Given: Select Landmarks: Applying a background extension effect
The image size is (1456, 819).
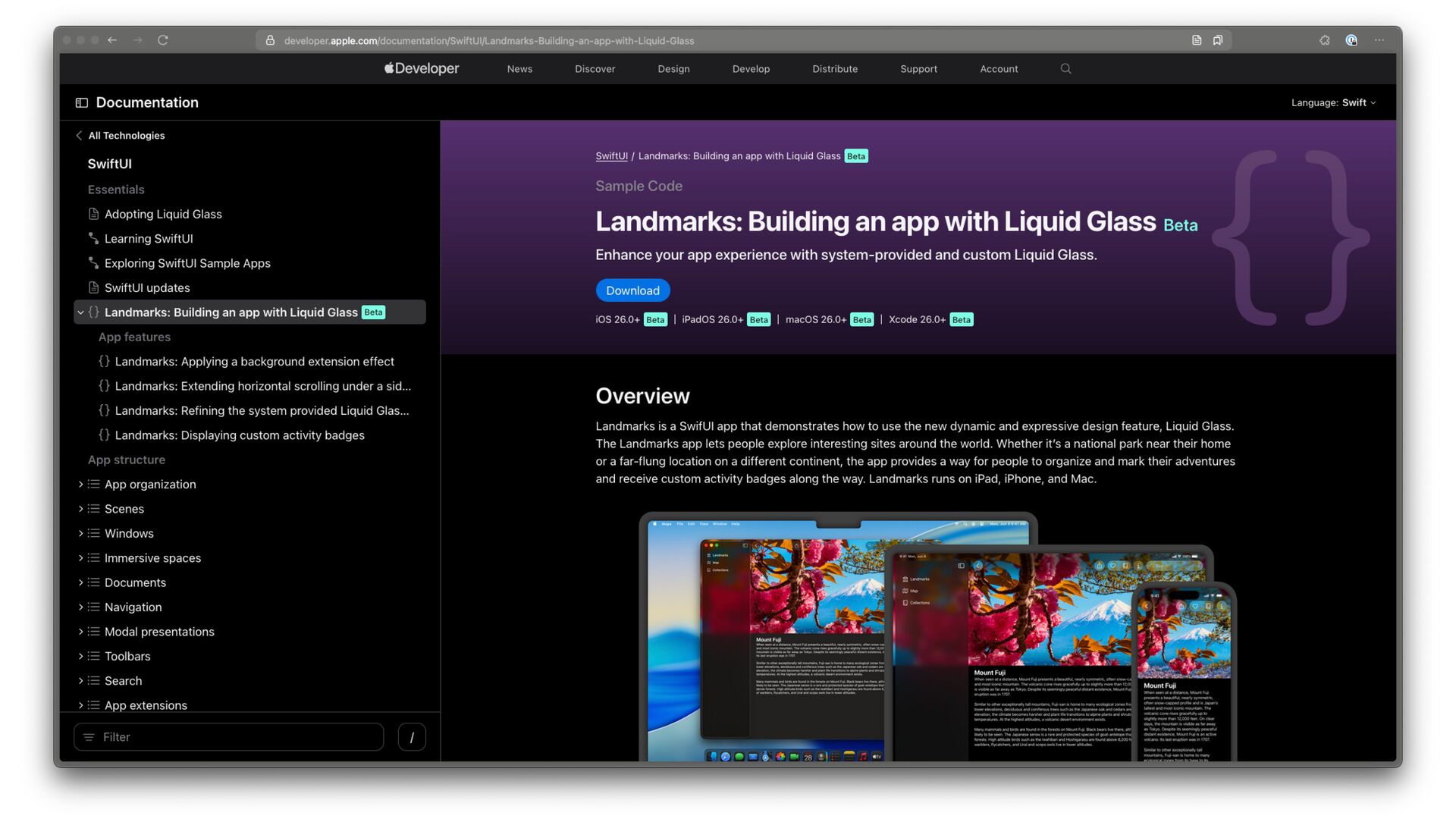Looking at the screenshot, I should click(255, 361).
